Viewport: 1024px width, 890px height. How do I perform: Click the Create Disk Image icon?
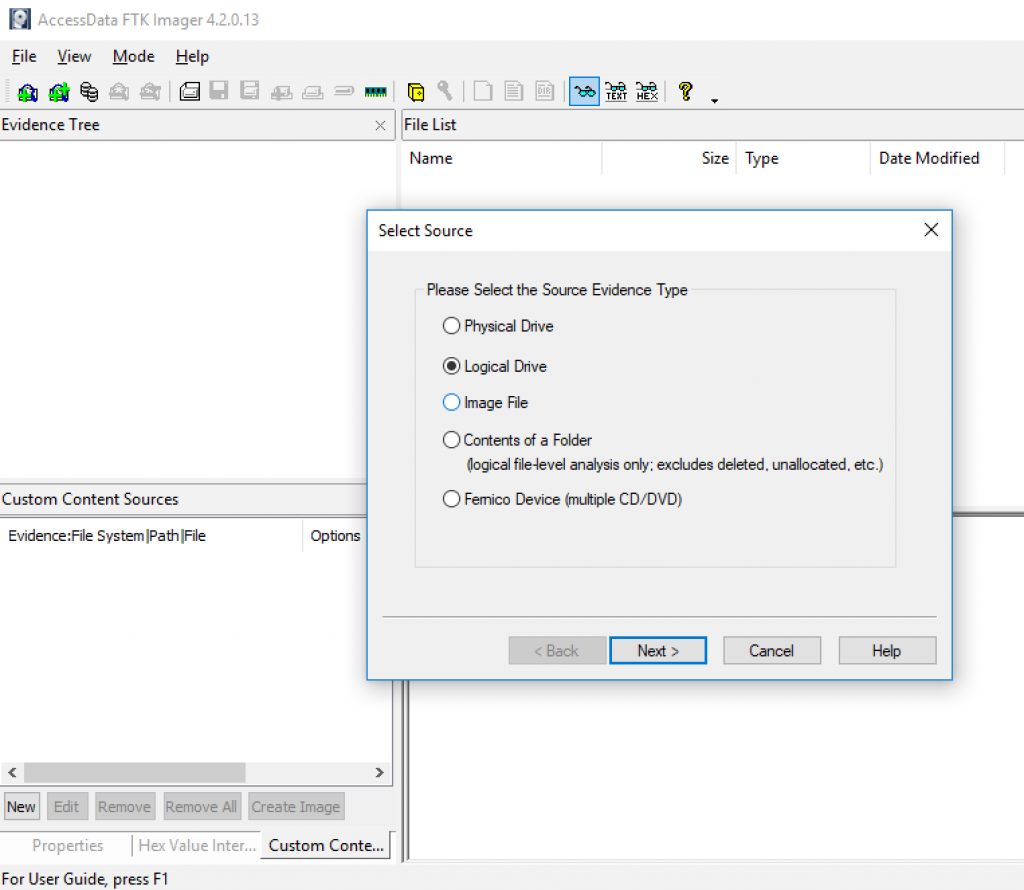(x=189, y=92)
